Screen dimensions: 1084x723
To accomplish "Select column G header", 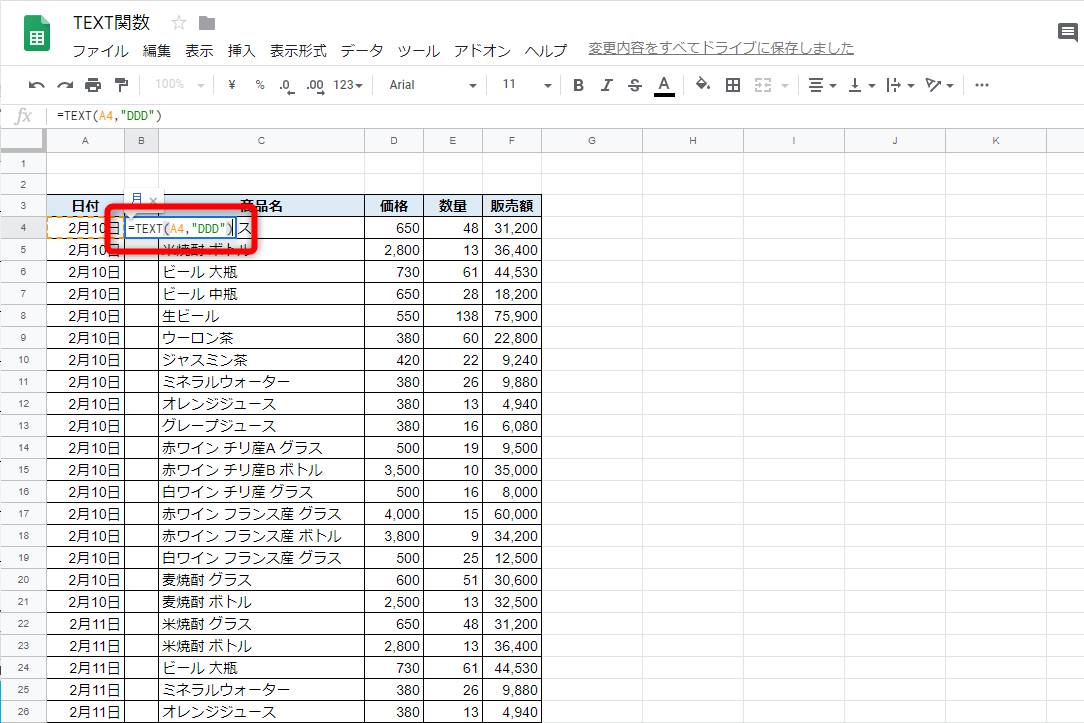I will click(592, 140).
